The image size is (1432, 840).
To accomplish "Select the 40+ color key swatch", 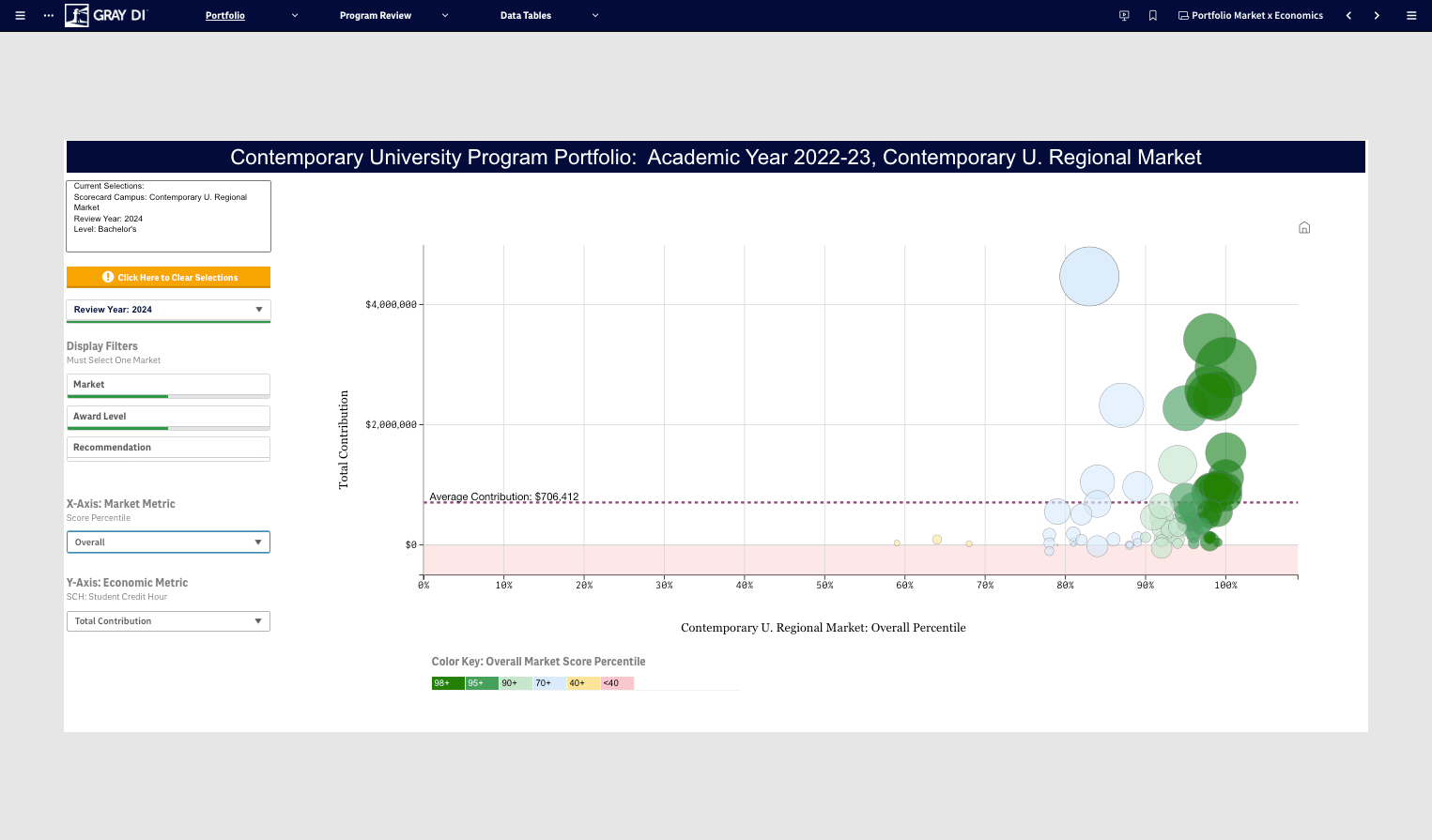I will tap(583, 683).
